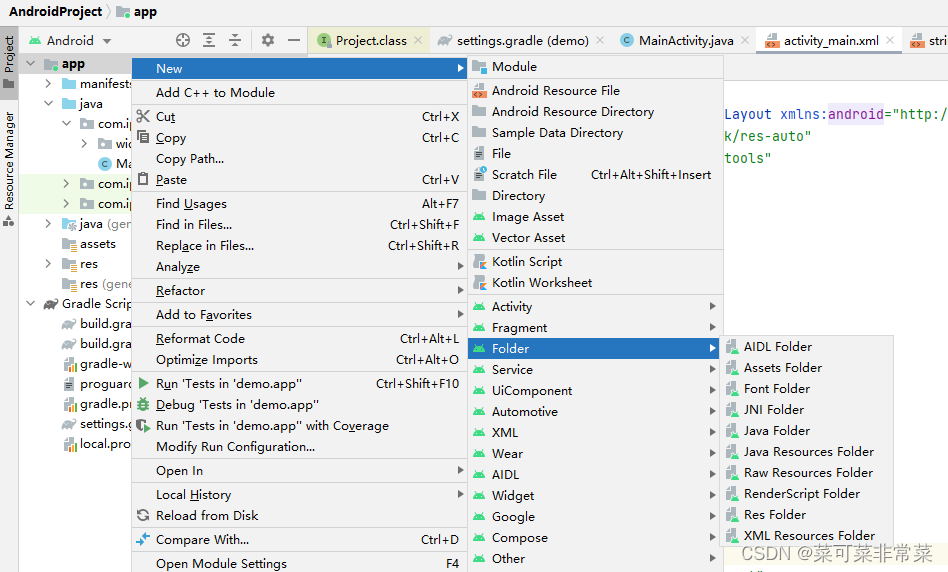948x572 pixels.
Task: Choose Image Asset entry
Action: [x=596, y=216]
